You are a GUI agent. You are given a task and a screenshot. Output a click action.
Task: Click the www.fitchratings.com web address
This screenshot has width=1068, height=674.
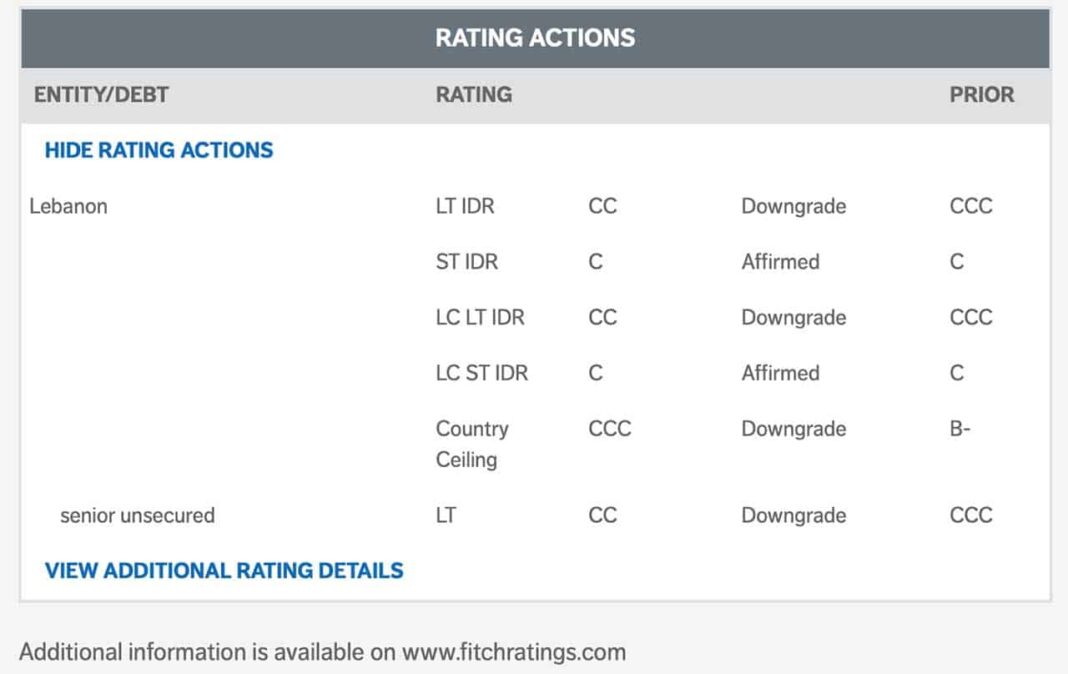coord(513,653)
